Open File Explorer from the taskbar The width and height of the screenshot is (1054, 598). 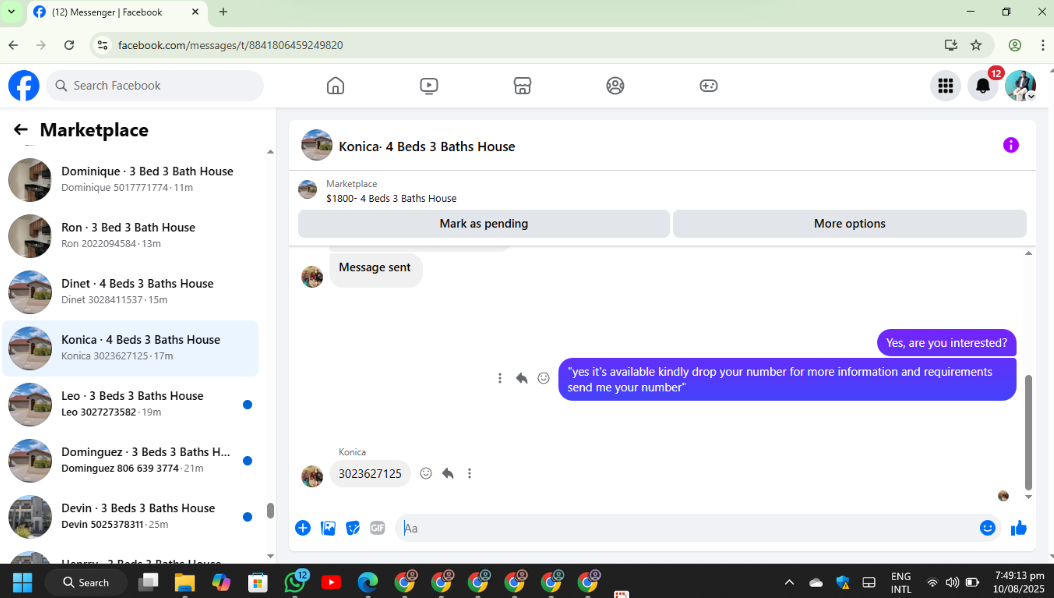[x=184, y=582]
